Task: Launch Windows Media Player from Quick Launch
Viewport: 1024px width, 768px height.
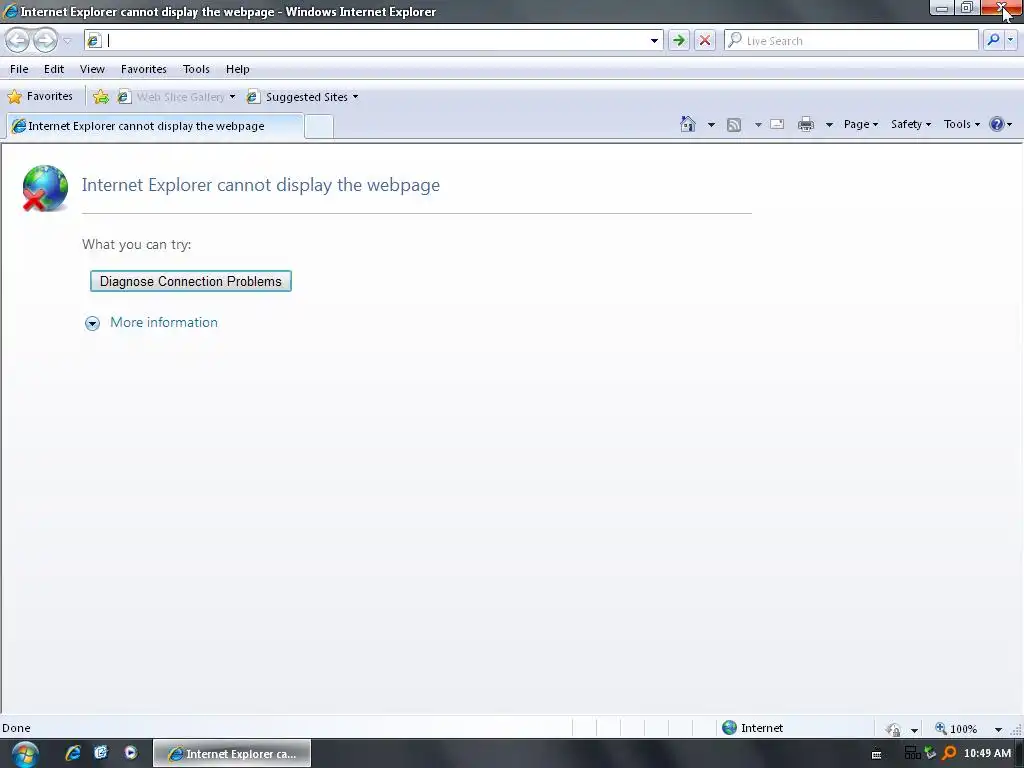Action: [131, 753]
